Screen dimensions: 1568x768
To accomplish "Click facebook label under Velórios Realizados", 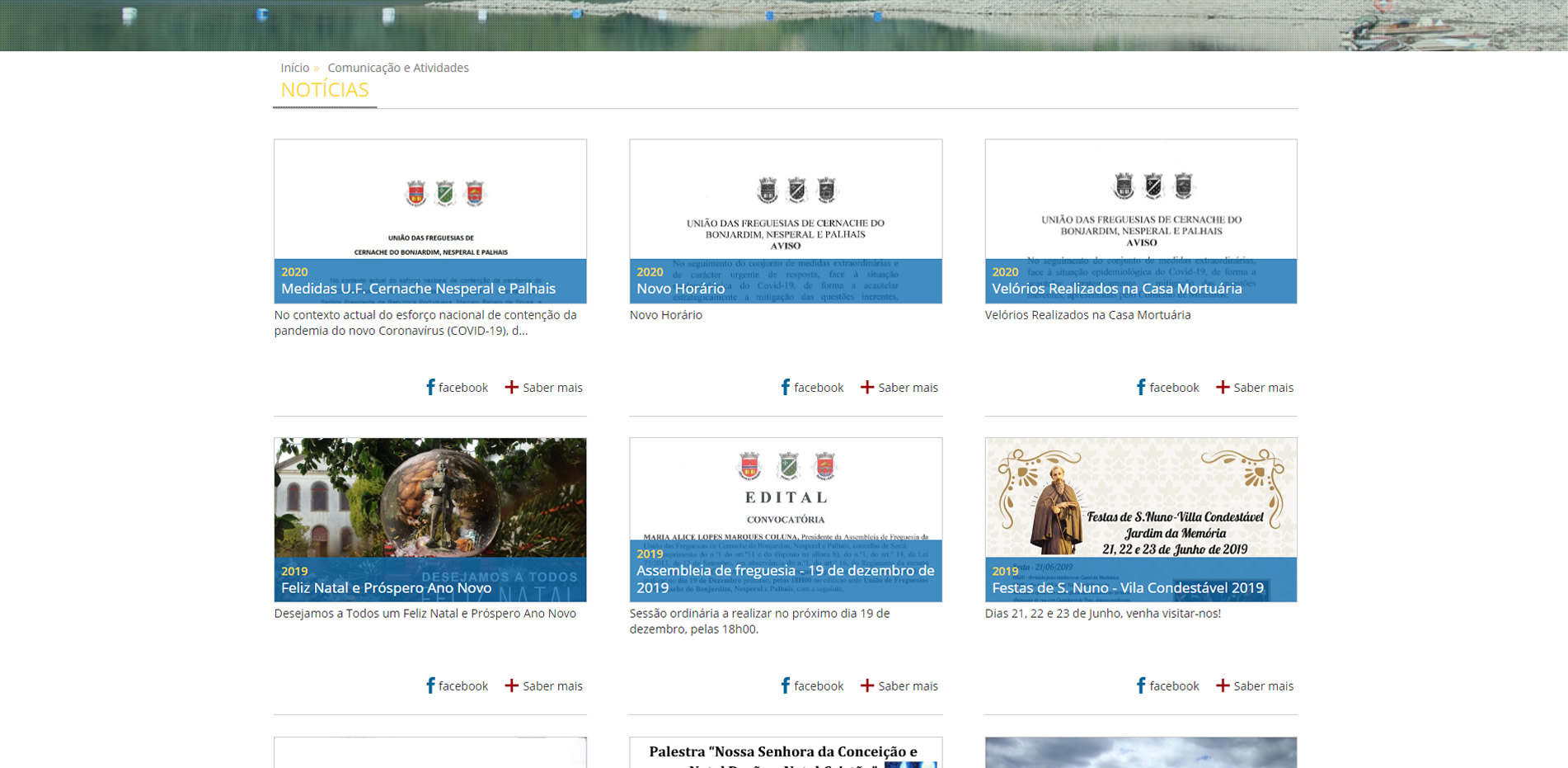I will point(1174,388).
